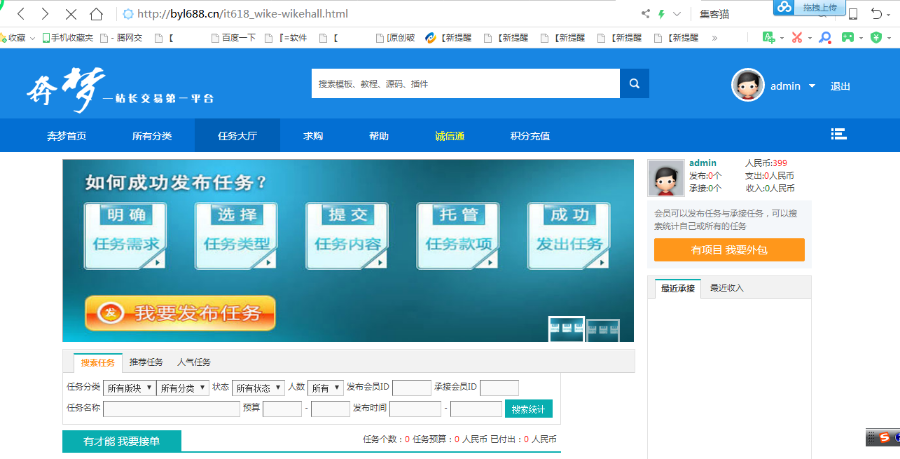Open the 原创敏 bookmark
Screen dimensions: 900x459
pos(395,38)
